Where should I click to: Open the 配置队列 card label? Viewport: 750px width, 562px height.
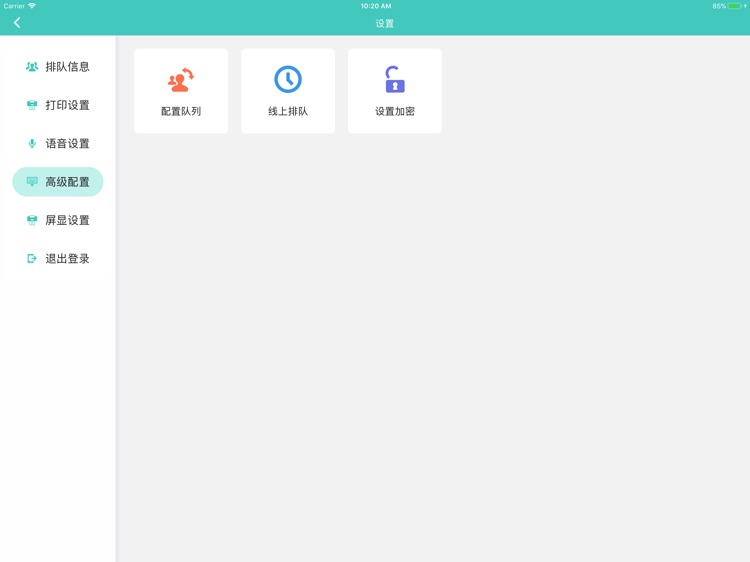point(181,111)
